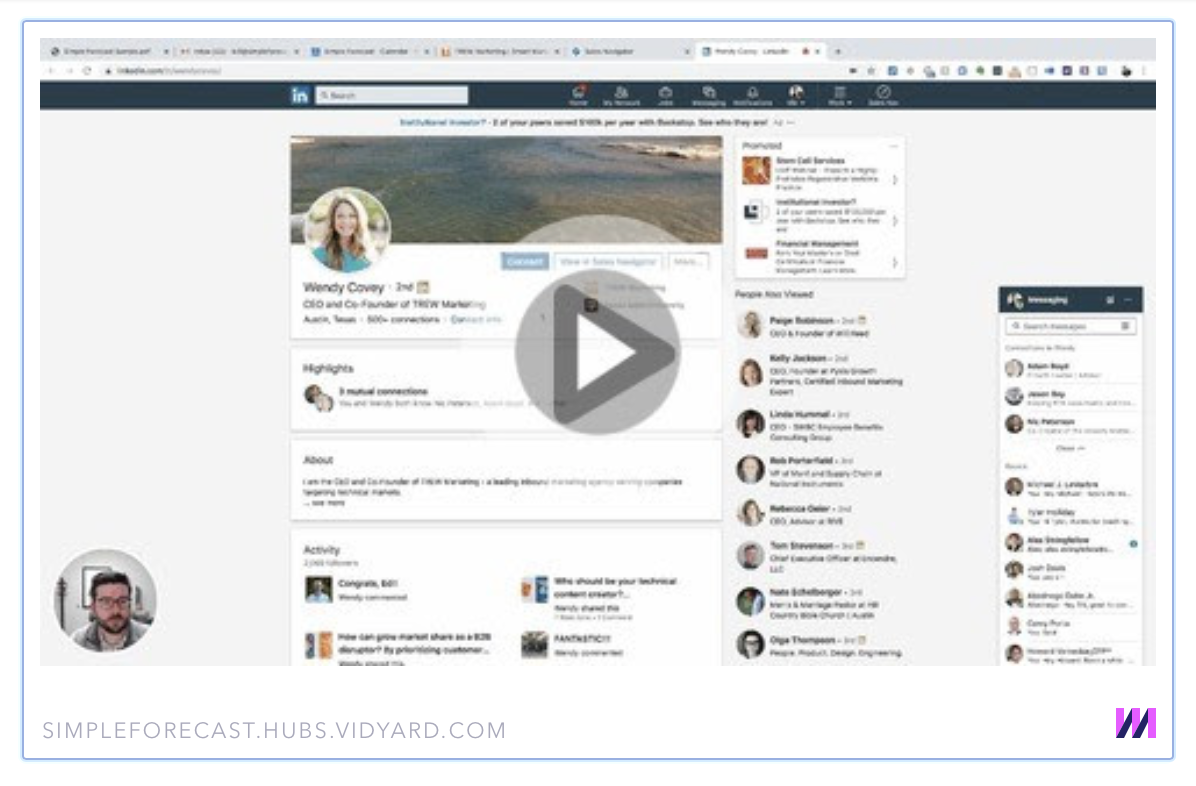Open the My Network icon
1196x786 pixels.
point(622,95)
